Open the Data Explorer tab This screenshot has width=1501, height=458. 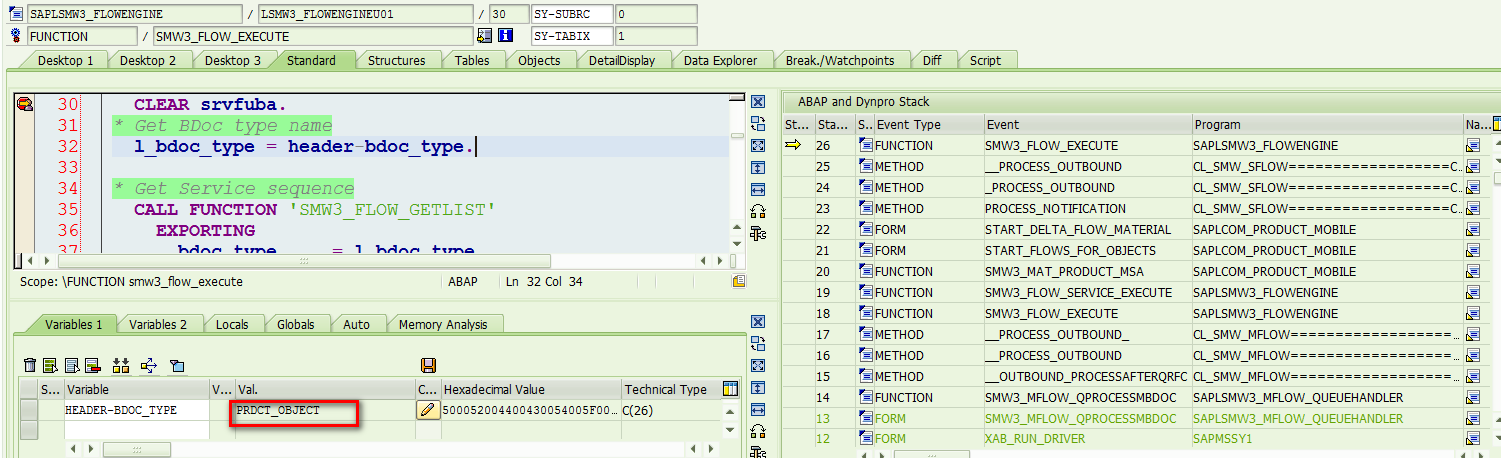pyautogui.click(x=720, y=60)
